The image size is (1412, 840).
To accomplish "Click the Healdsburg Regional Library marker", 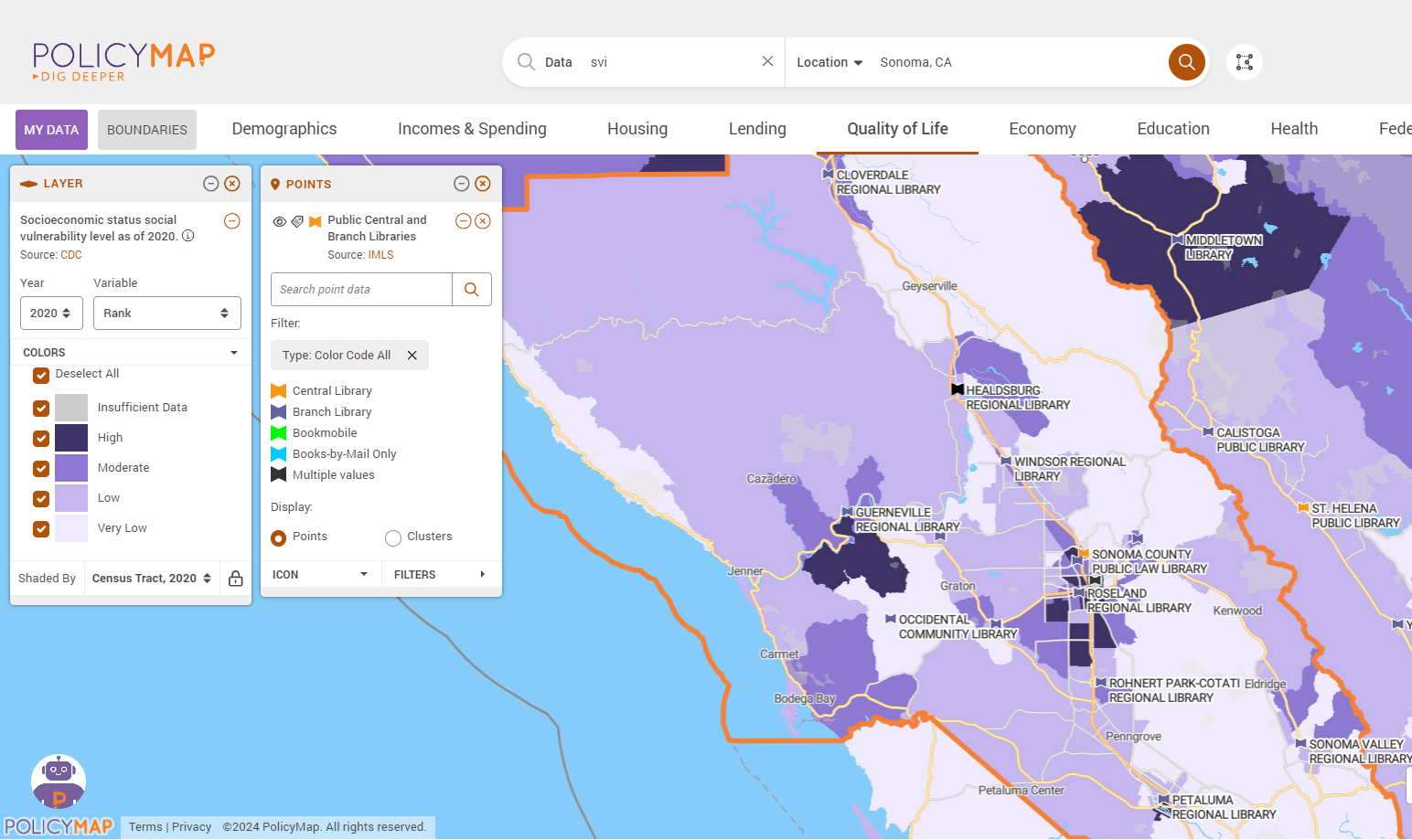I will pyautogui.click(x=957, y=389).
